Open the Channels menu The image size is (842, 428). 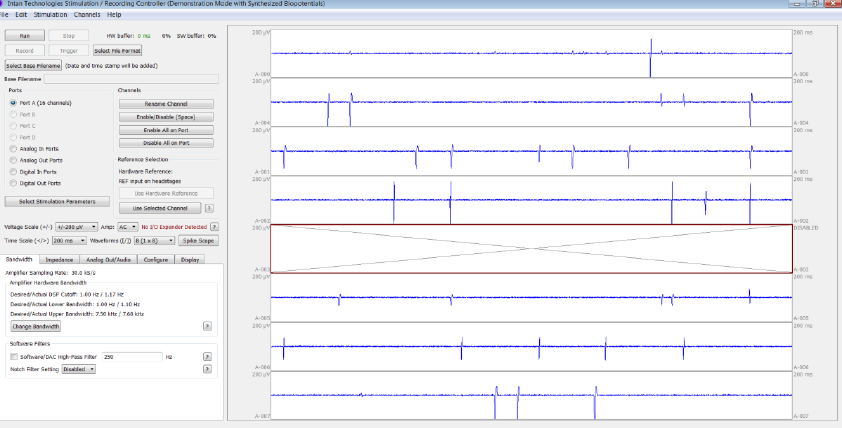(87, 14)
